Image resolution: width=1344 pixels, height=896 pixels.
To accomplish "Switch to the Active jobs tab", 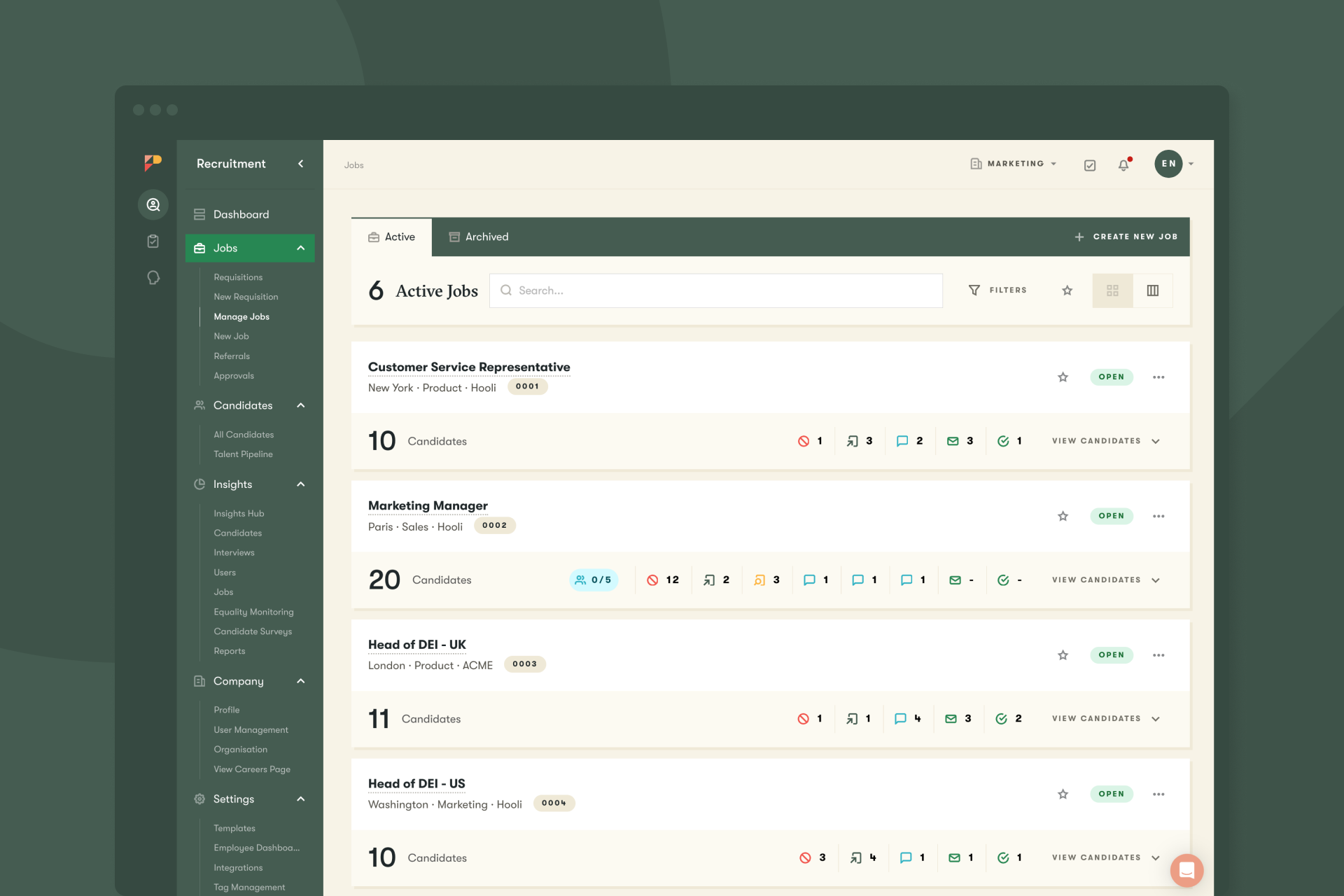I will tap(392, 237).
